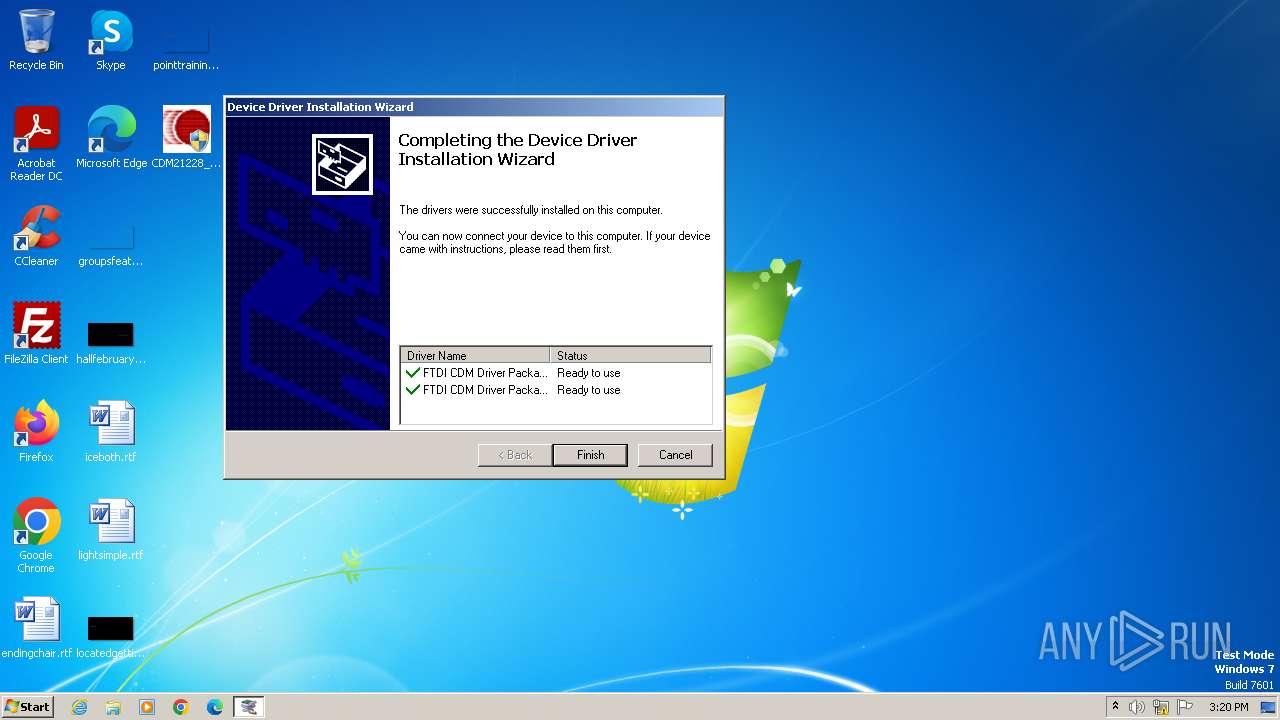
Task: Select the Google Chrome desktop shortcut
Action: tap(36, 537)
